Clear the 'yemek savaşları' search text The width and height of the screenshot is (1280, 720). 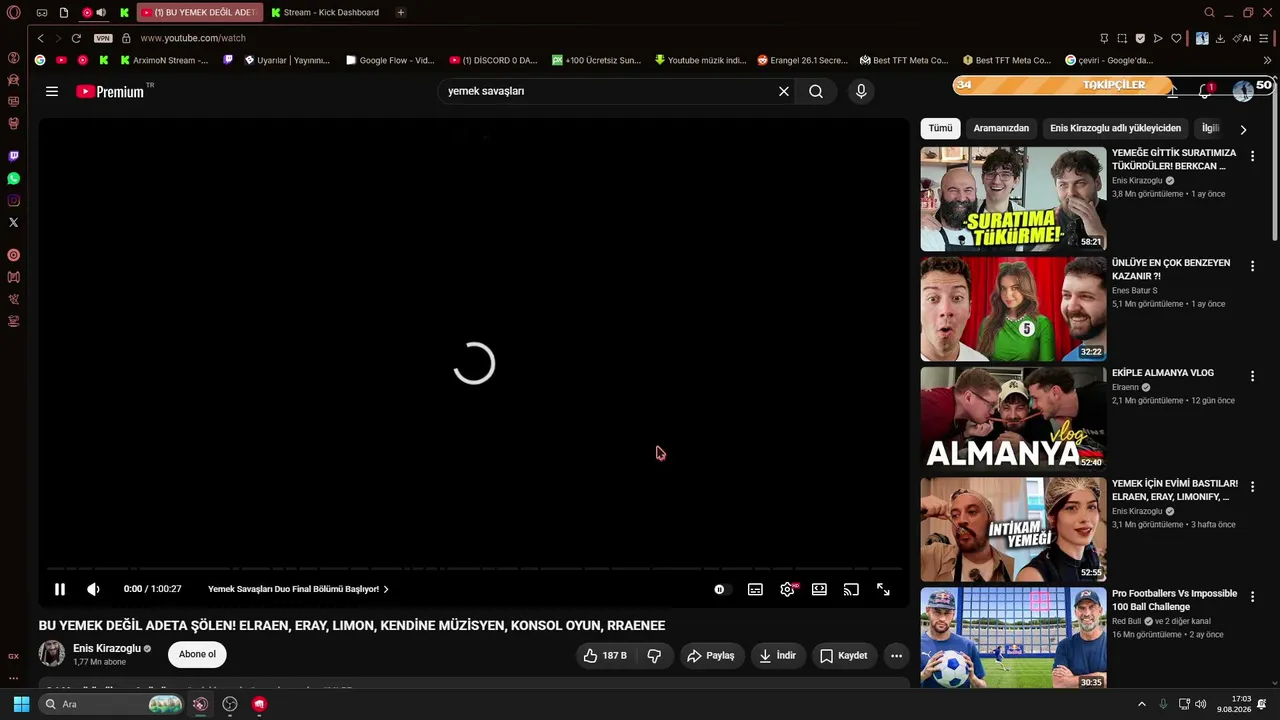(784, 91)
